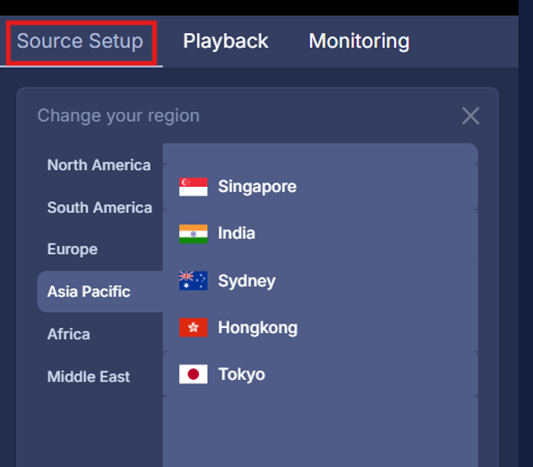The height and width of the screenshot is (467, 533).
Task: Pick the India region option
Action: click(320, 234)
